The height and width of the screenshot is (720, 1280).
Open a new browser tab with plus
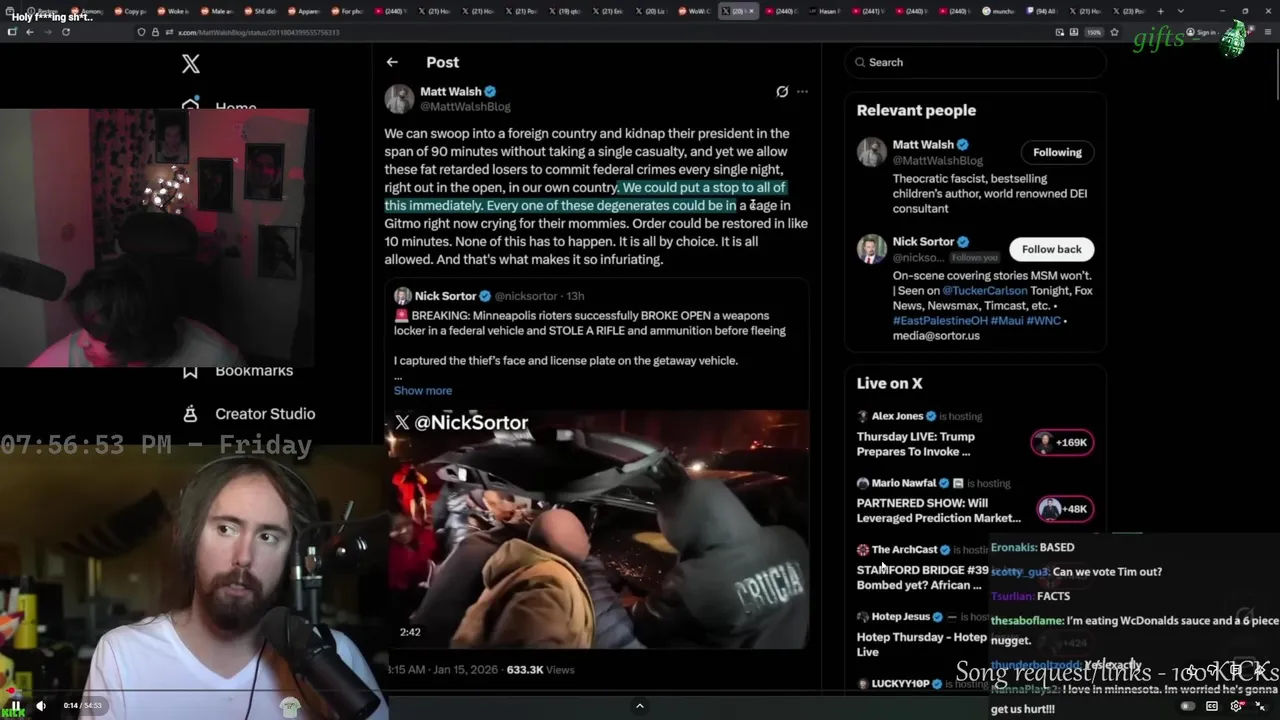1160,11
